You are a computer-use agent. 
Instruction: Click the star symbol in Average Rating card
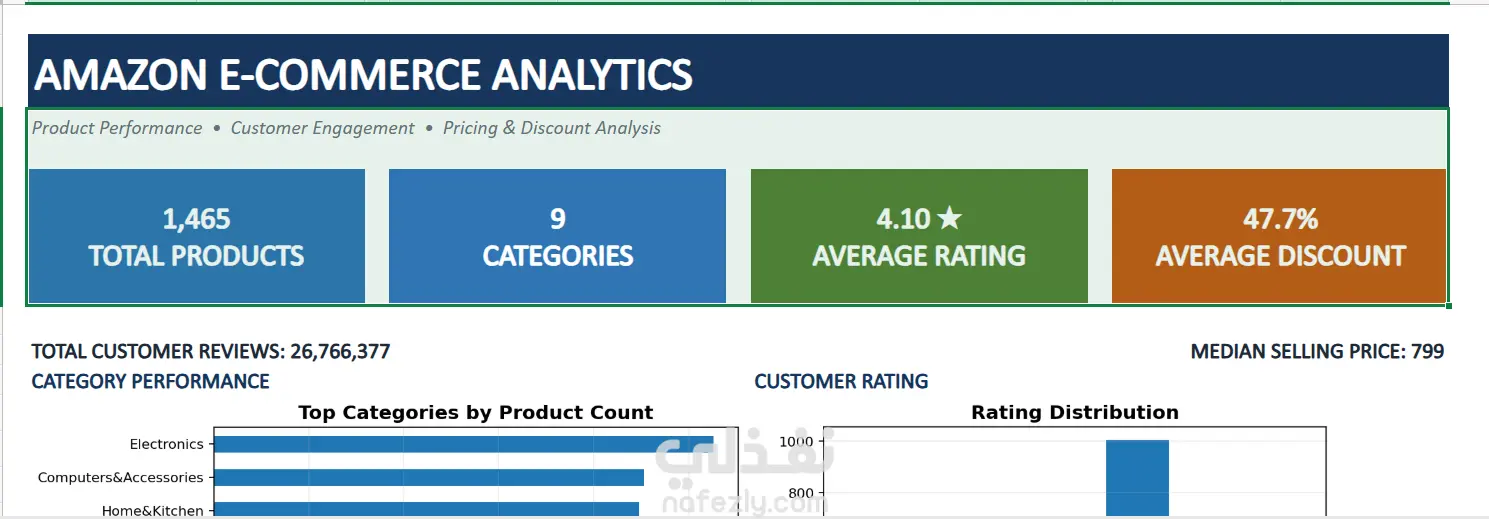(x=950, y=218)
